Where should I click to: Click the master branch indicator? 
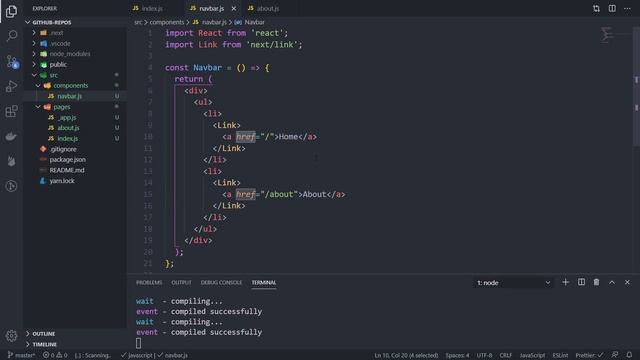click(21, 355)
